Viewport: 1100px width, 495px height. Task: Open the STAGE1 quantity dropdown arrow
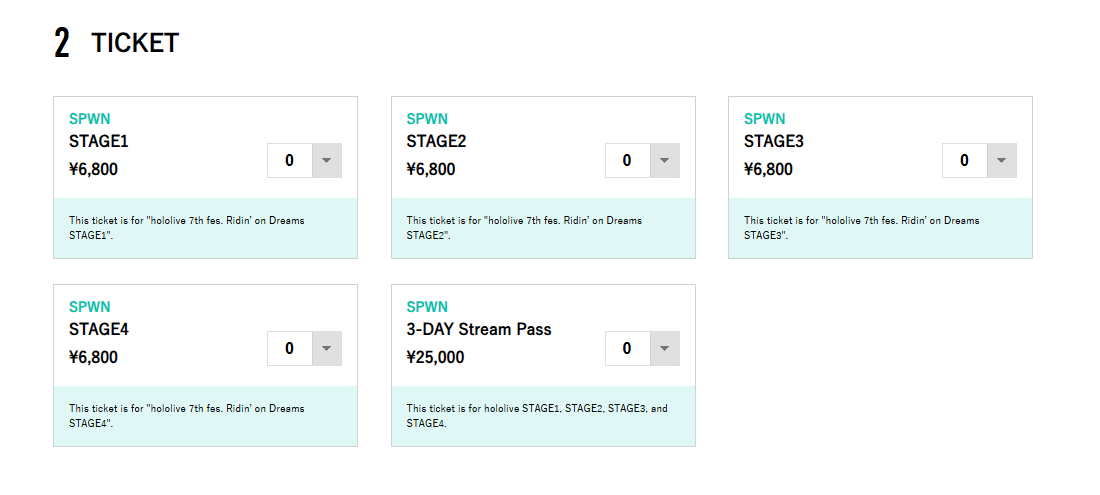(327, 161)
